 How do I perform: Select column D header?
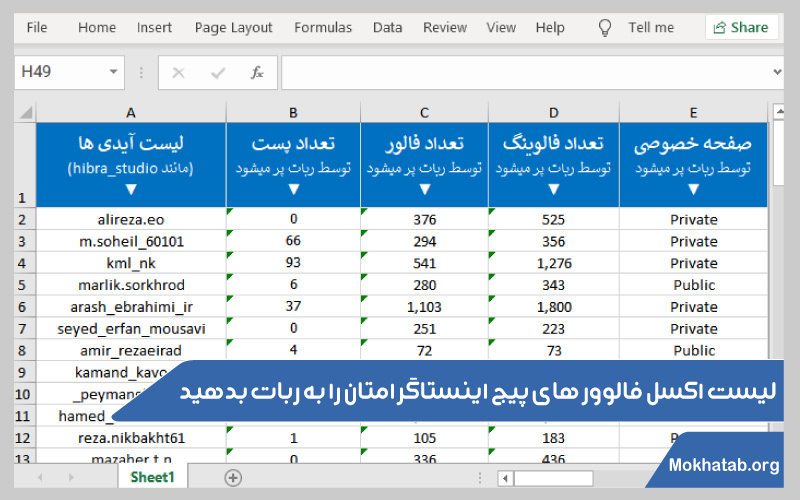pyautogui.click(x=554, y=112)
